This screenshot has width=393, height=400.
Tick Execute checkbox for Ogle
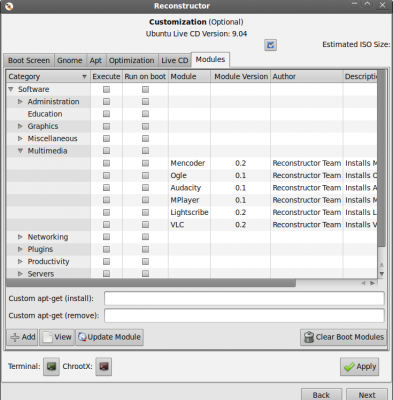click(x=106, y=175)
